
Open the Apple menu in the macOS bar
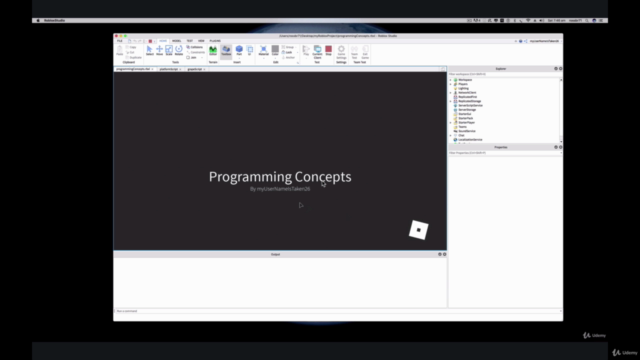[x=38, y=20]
